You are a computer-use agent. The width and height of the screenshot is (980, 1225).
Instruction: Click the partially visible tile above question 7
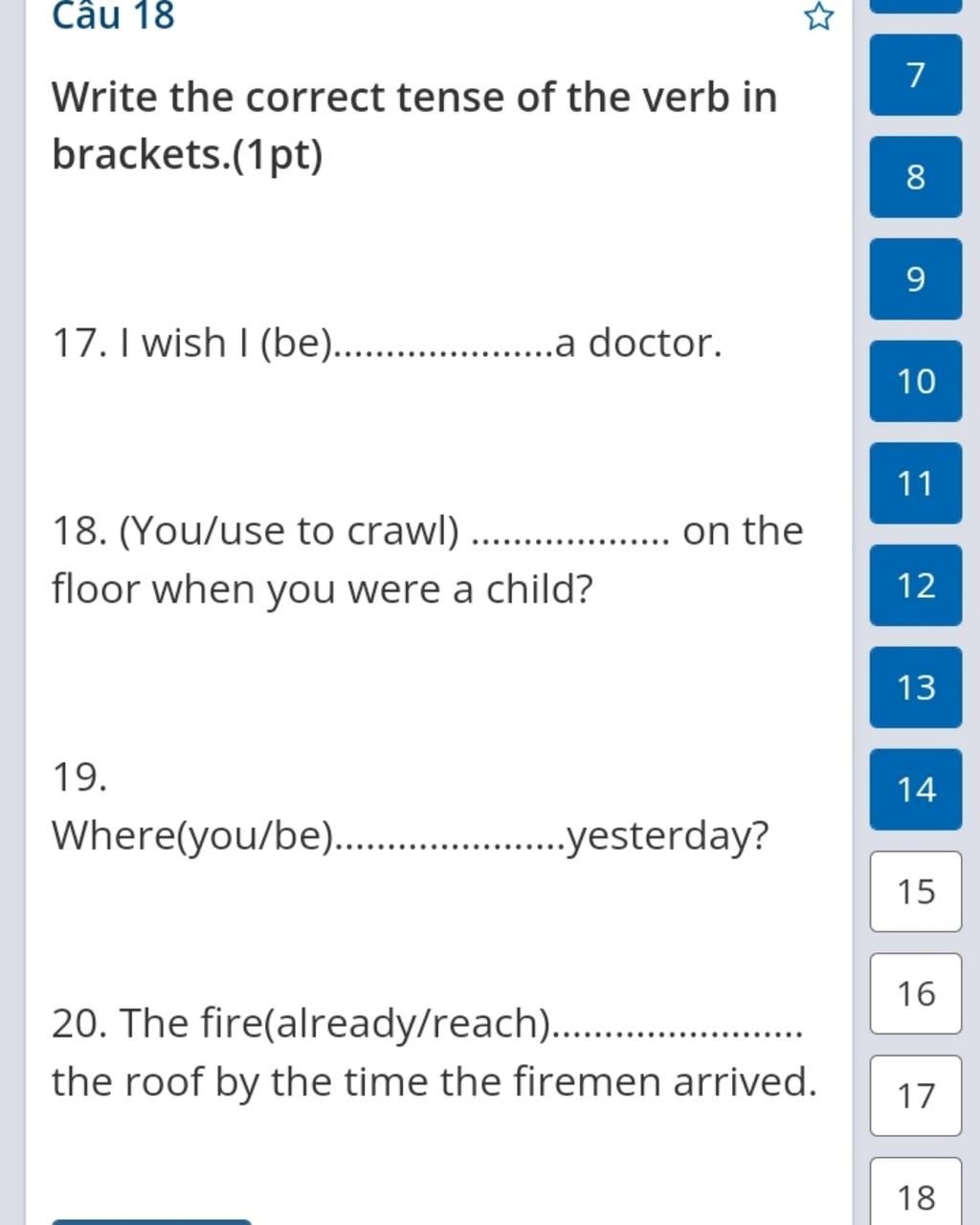pos(916,6)
